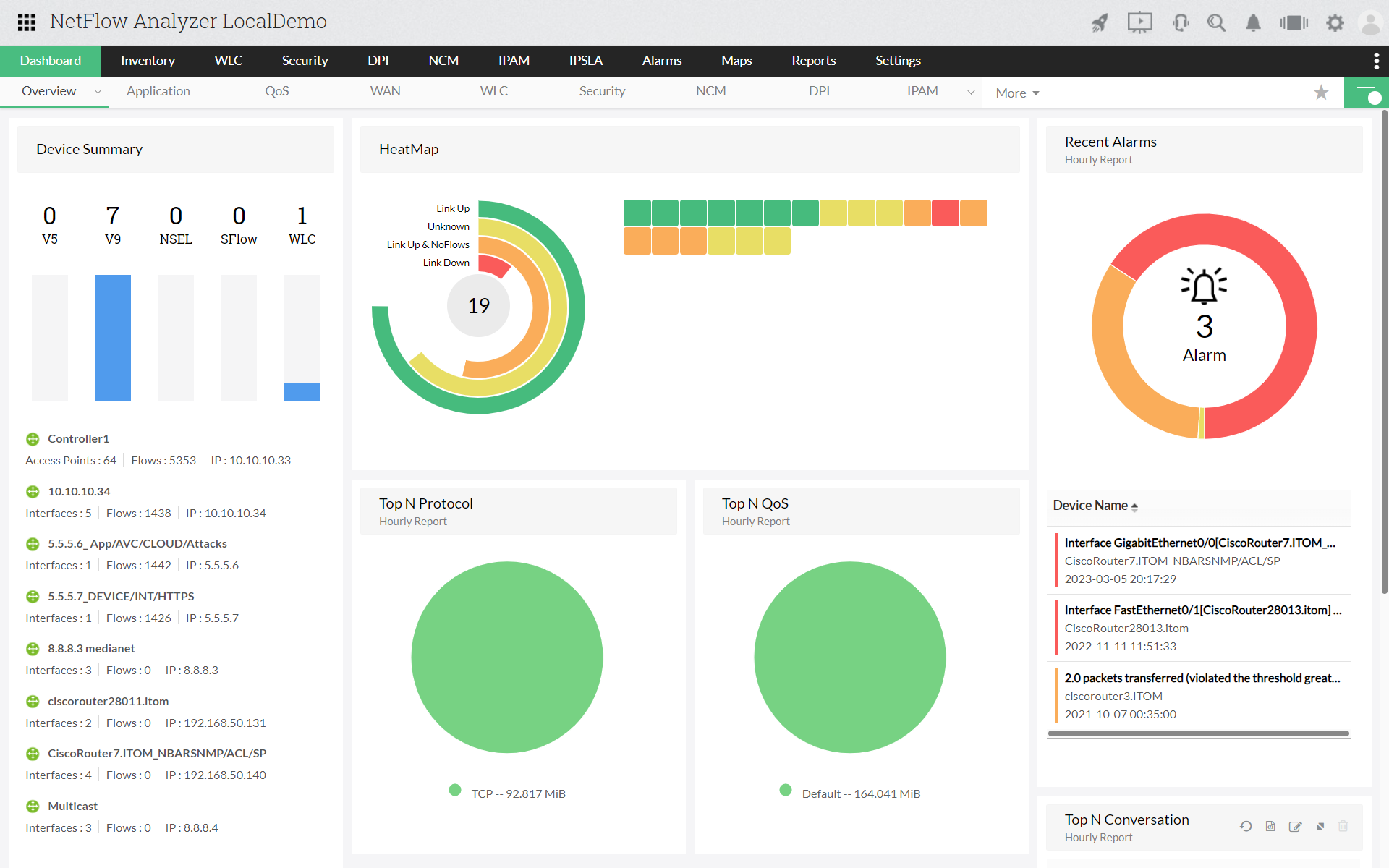1389x868 pixels.
Task: Select the Security tab
Action: pos(303,60)
